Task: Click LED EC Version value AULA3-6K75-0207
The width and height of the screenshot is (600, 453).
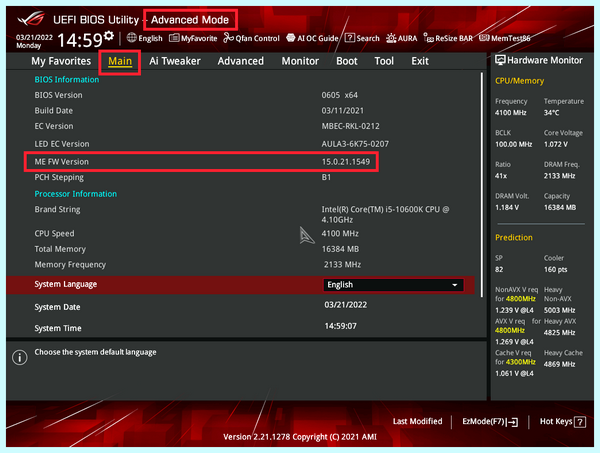Action: [355, 144]
